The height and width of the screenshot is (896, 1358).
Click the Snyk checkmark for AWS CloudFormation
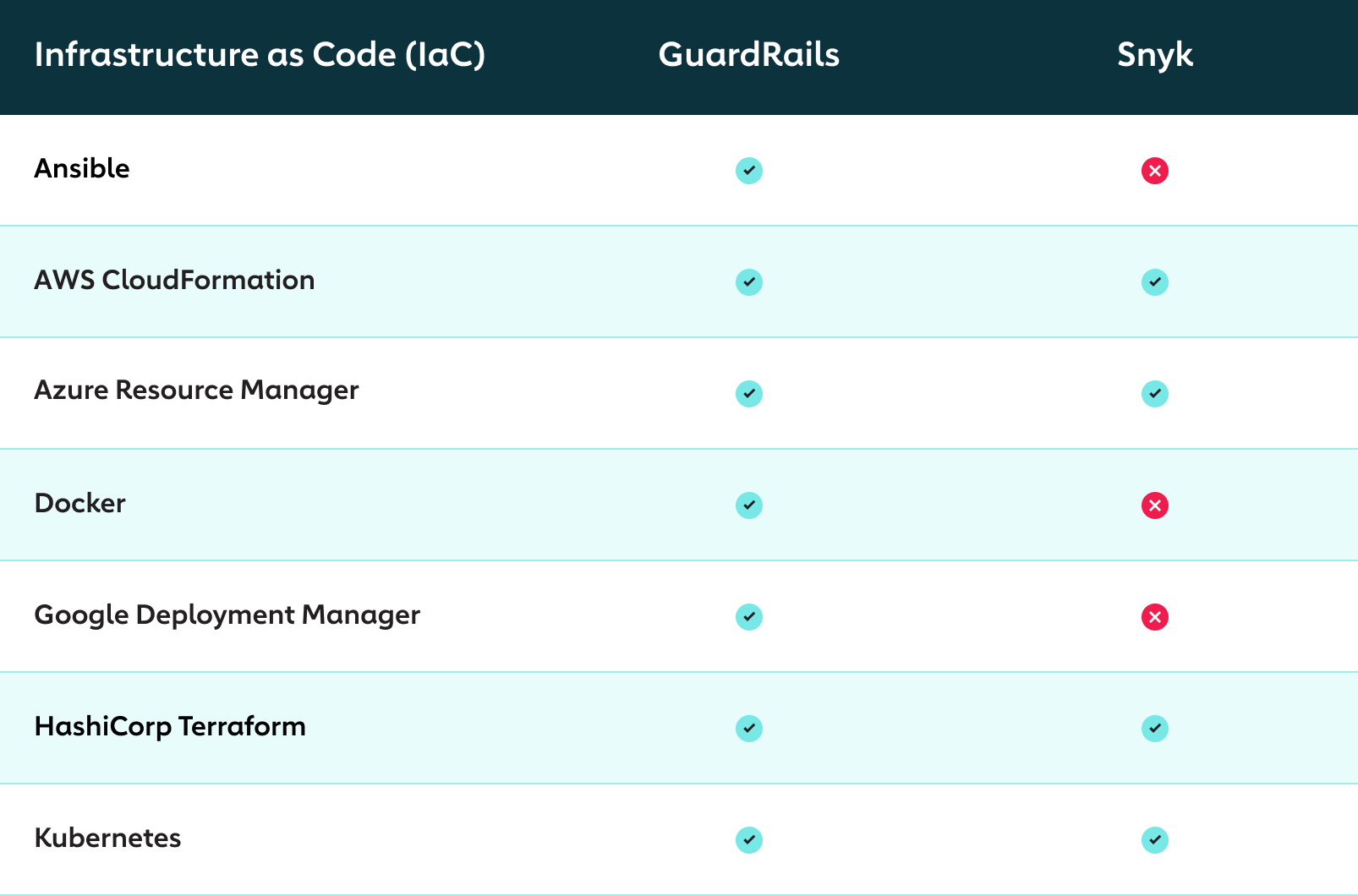(x=1155, y=282)
